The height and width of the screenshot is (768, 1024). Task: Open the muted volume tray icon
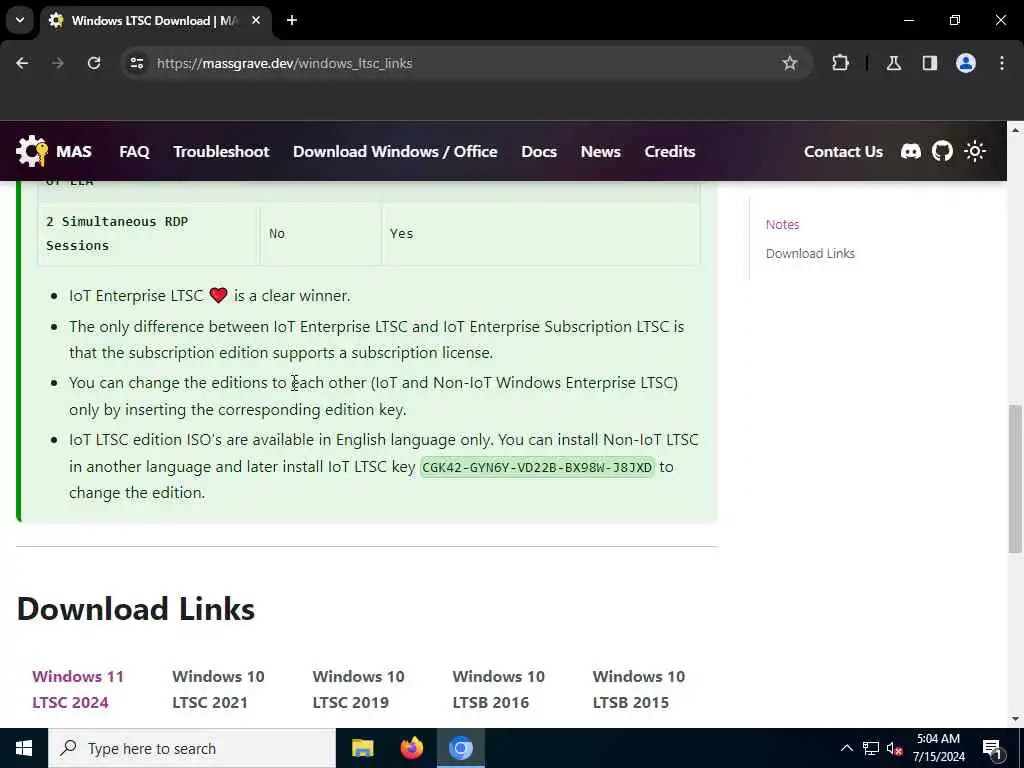(x=894, y=748)
